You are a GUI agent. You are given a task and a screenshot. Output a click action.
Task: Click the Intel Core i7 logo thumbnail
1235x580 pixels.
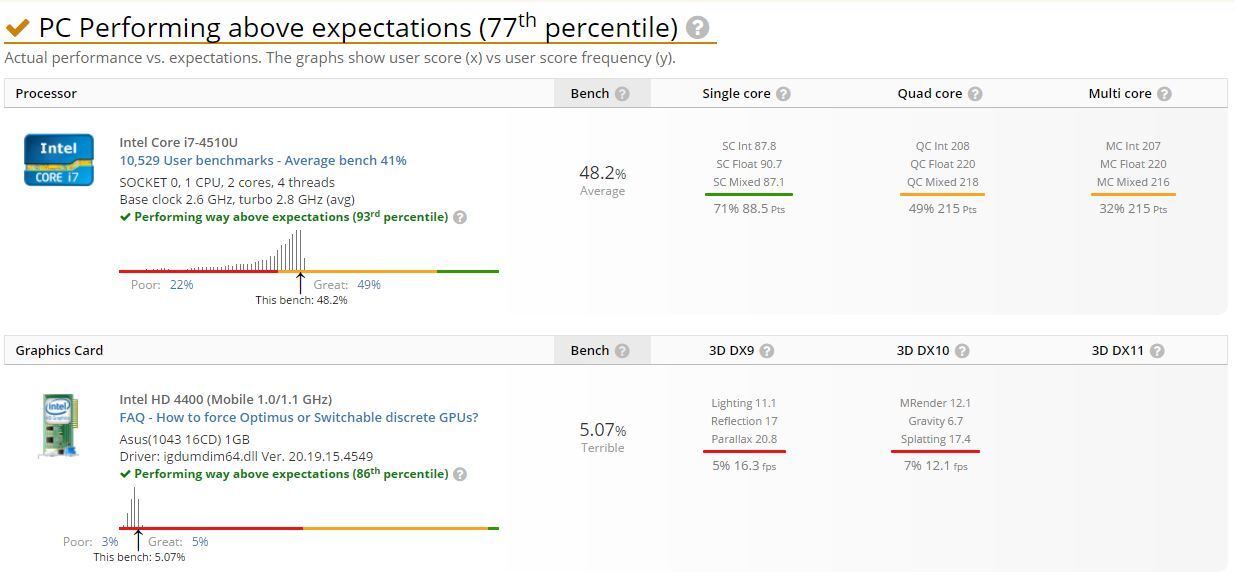pos(57,159)
